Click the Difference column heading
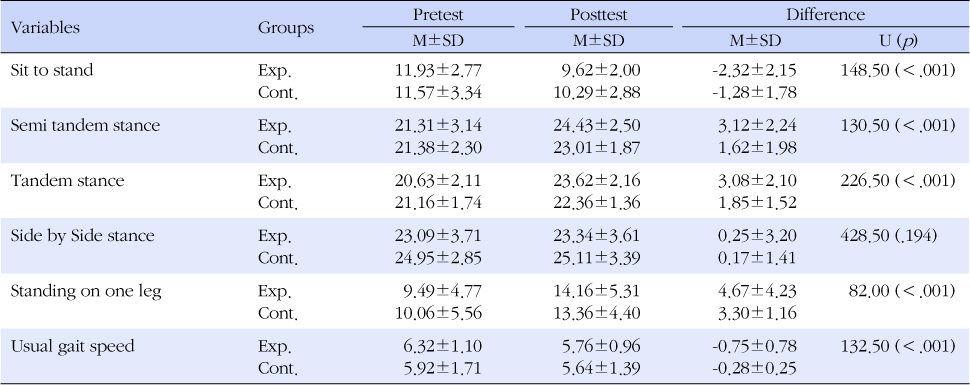 pyautogui.click(x=825, y=15)
